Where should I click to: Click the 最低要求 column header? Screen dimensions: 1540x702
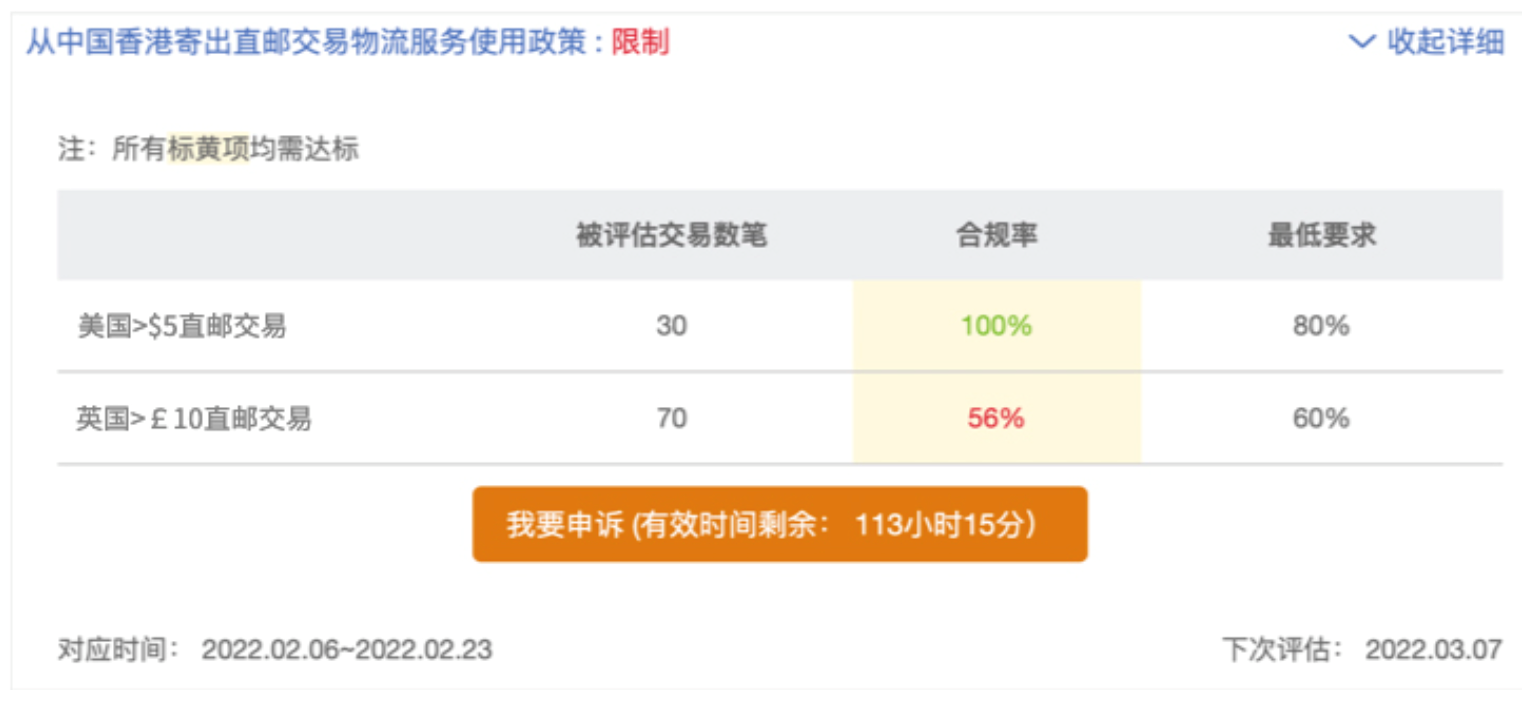1322,235
